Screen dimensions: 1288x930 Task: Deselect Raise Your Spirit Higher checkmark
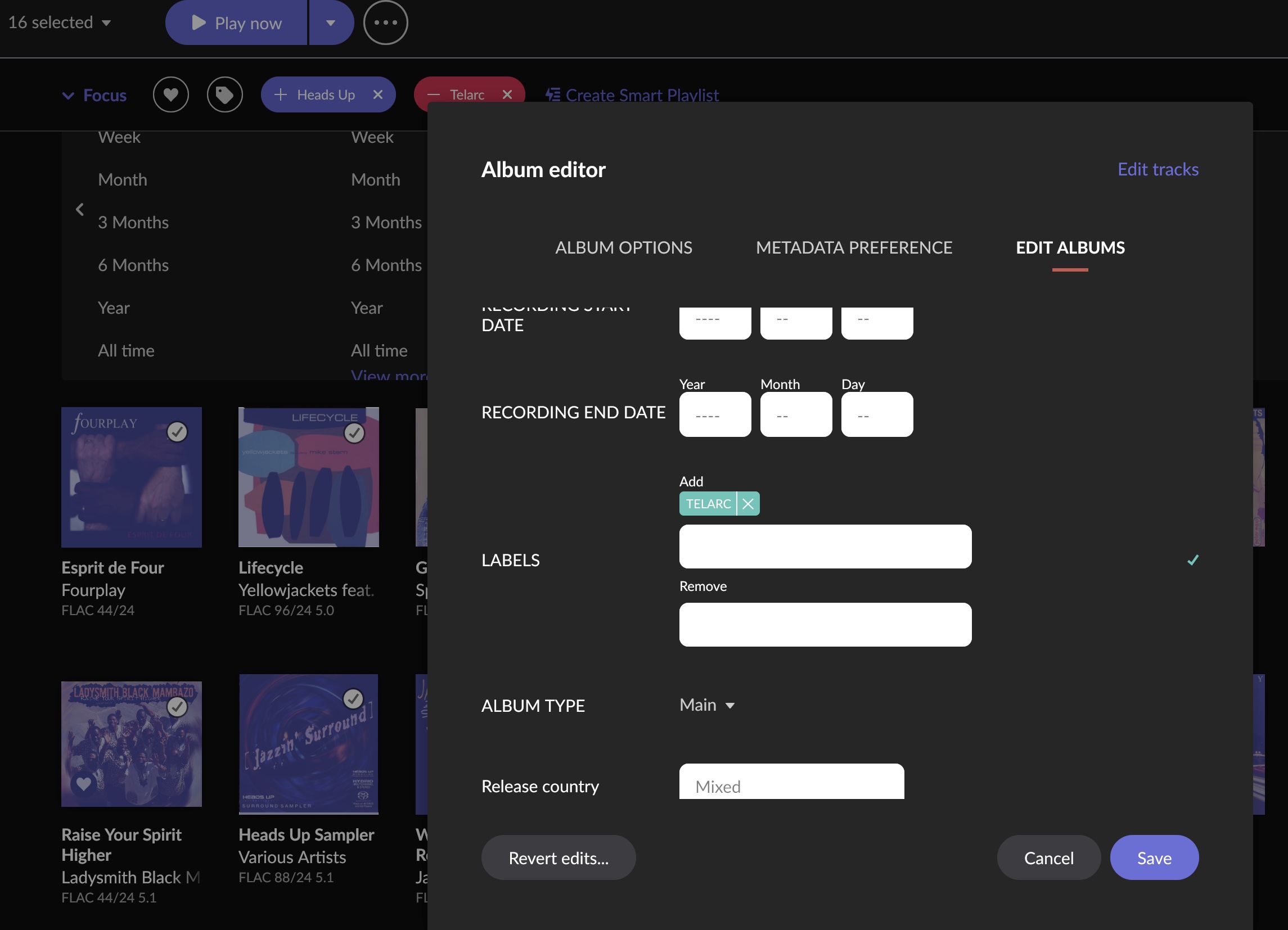[x=177, y=707]
